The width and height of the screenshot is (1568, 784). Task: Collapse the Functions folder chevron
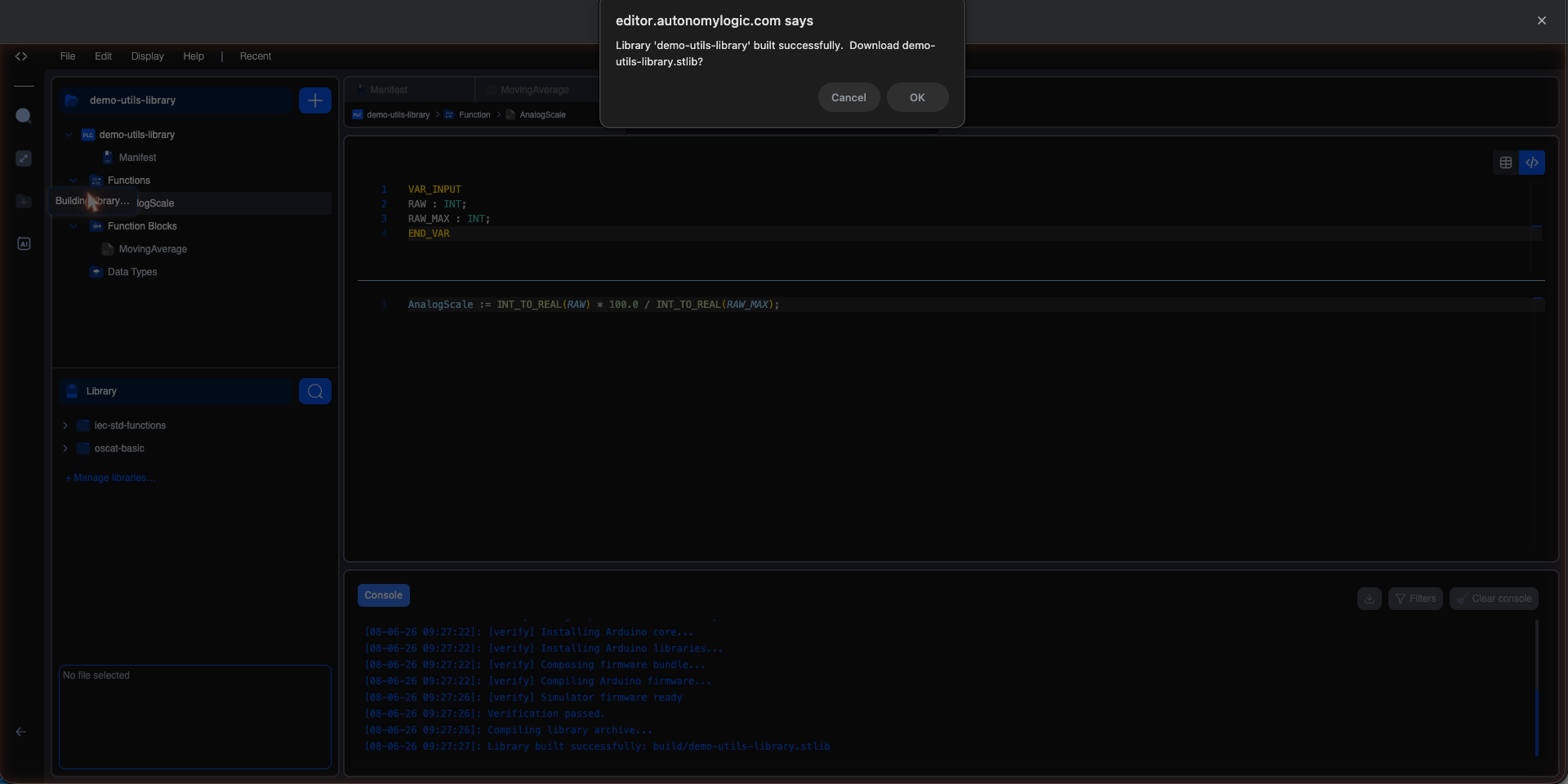pos(73,180)
